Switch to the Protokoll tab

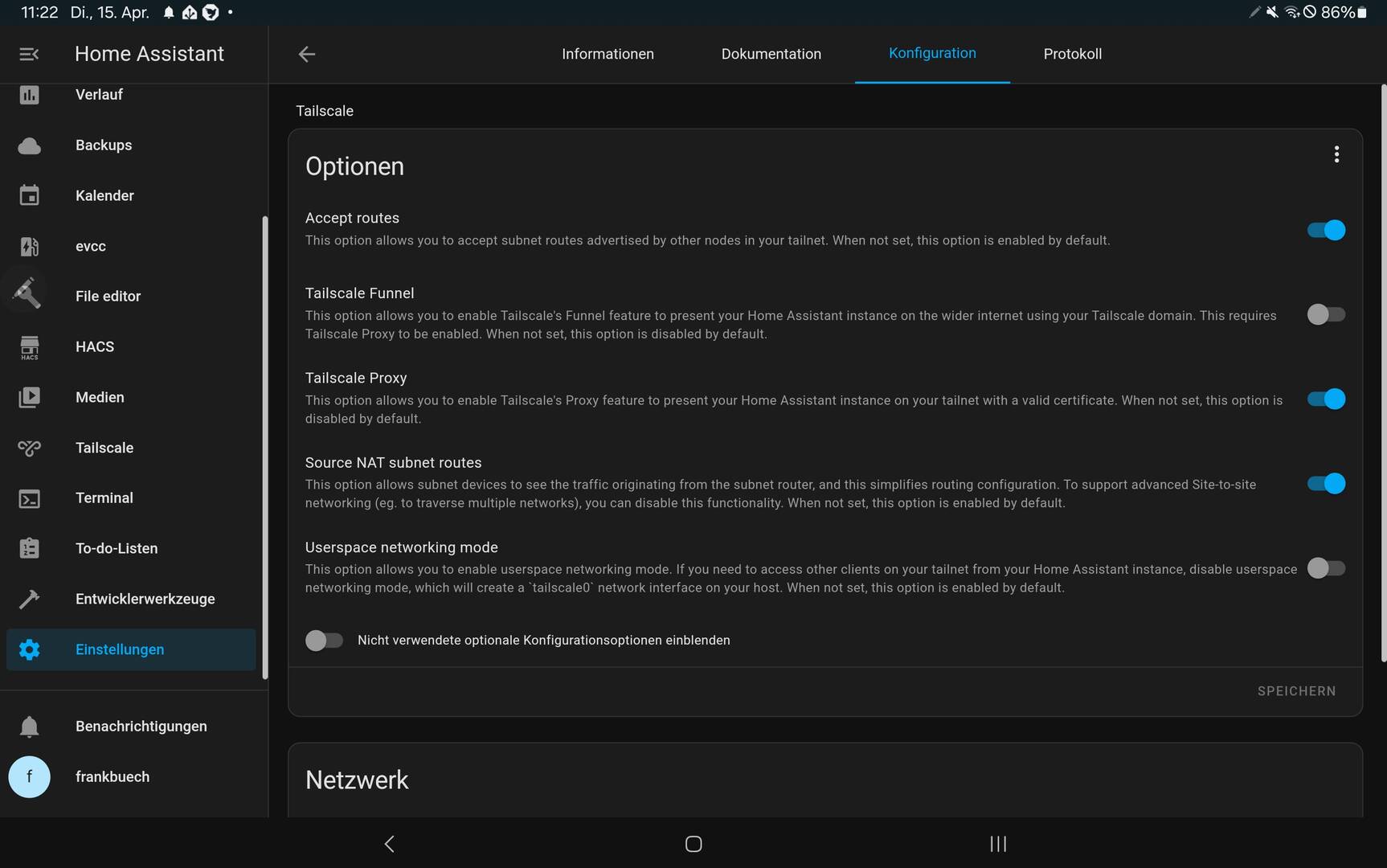coord(1072,54)
